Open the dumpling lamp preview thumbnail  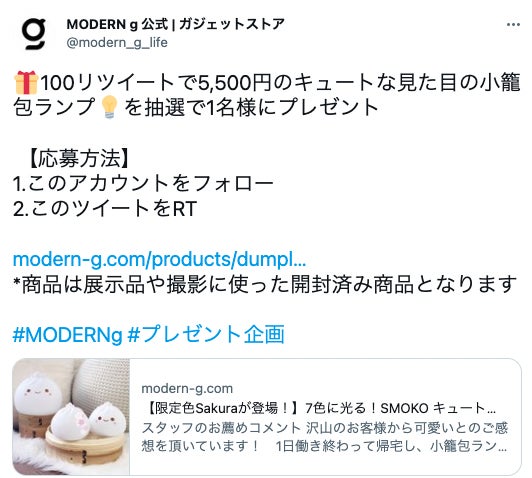pyautogui.click(x=71, y=417)
